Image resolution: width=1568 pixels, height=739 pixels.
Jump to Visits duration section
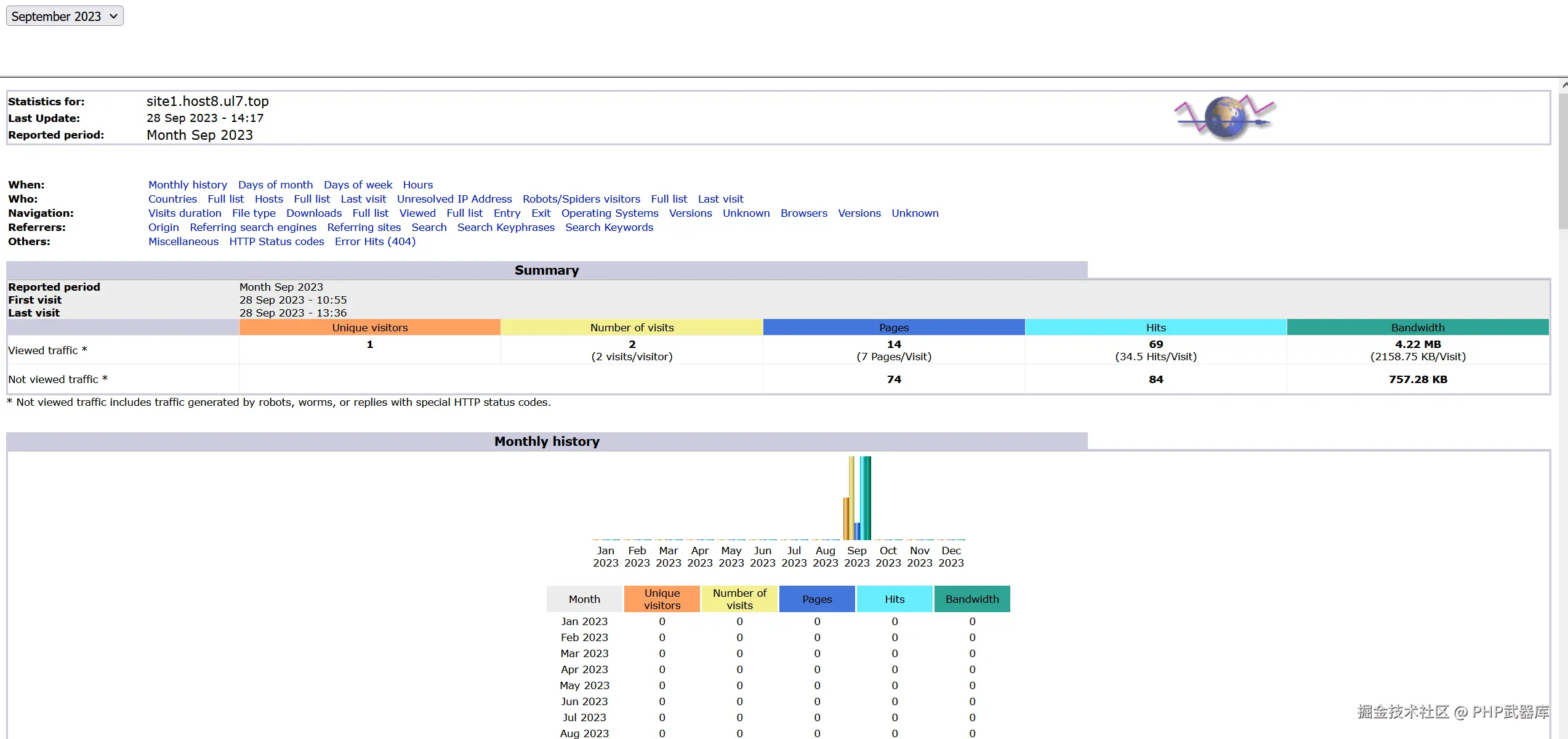click(185, 213)
